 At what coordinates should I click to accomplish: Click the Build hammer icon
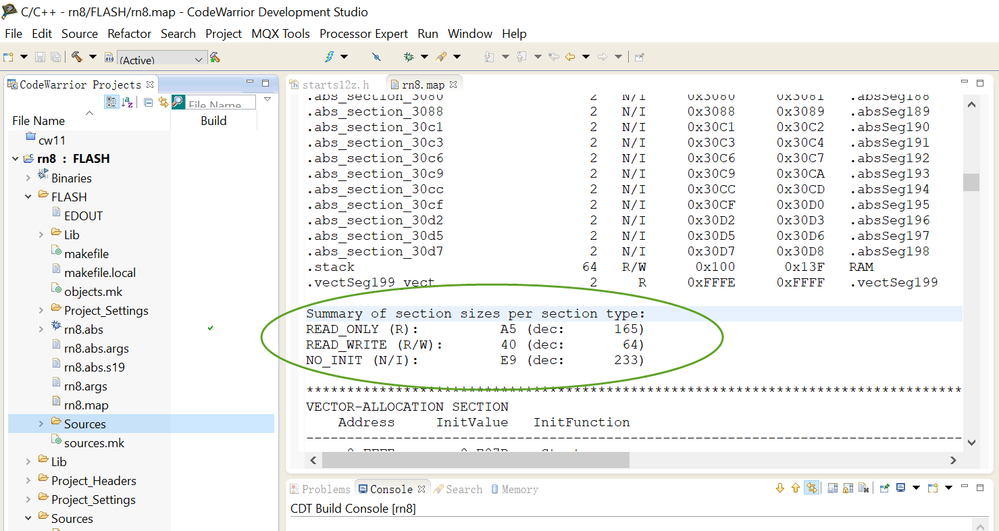(x=76, y=57)
